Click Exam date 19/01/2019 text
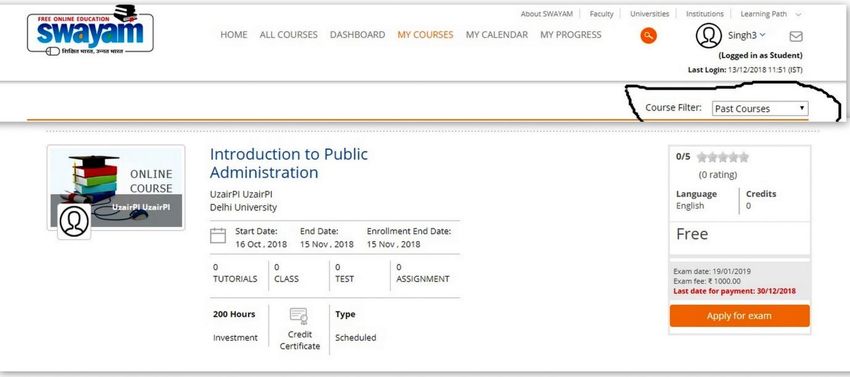 point(712,271)
